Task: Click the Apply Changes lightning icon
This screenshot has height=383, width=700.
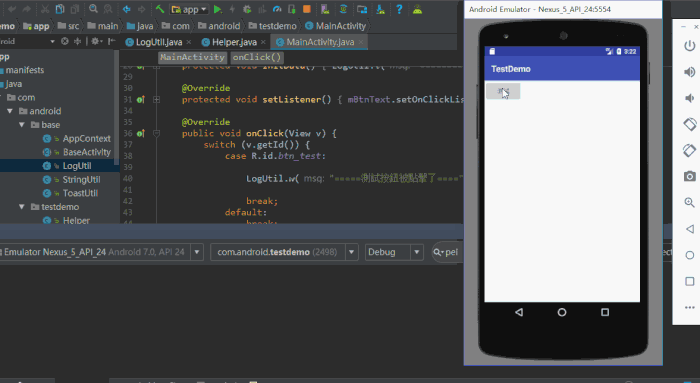Action: [232, 9]
